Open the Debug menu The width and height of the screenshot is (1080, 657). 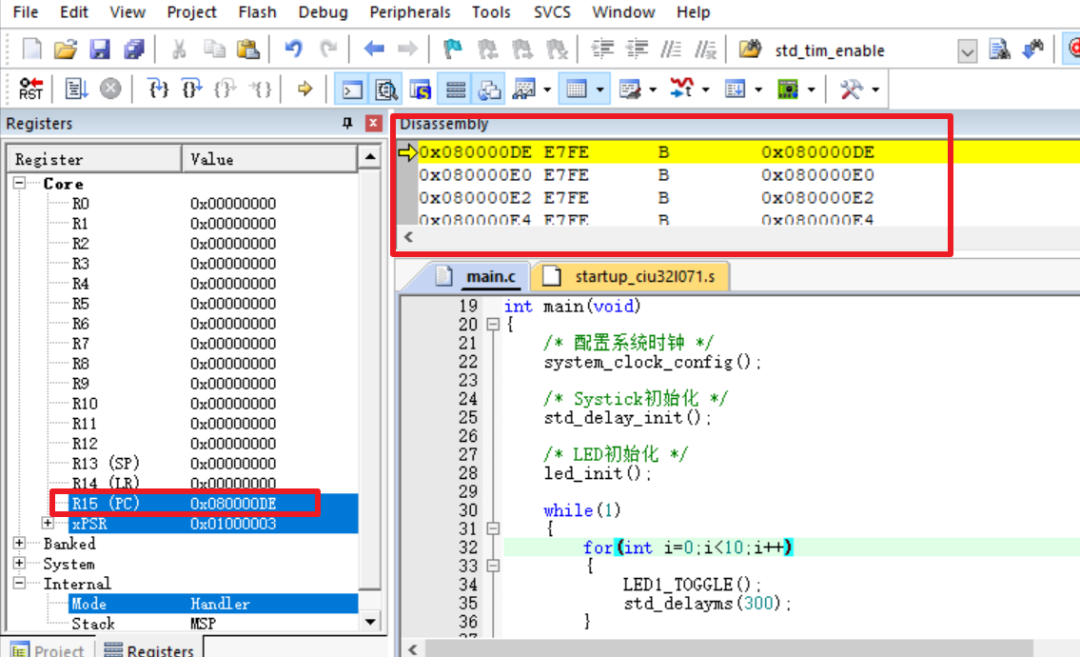322,12
